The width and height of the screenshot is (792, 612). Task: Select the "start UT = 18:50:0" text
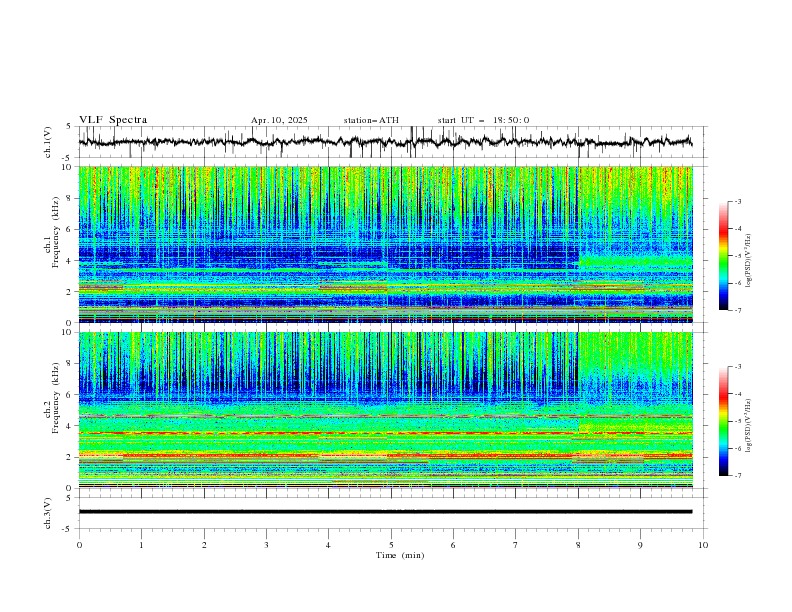[483, 120]
